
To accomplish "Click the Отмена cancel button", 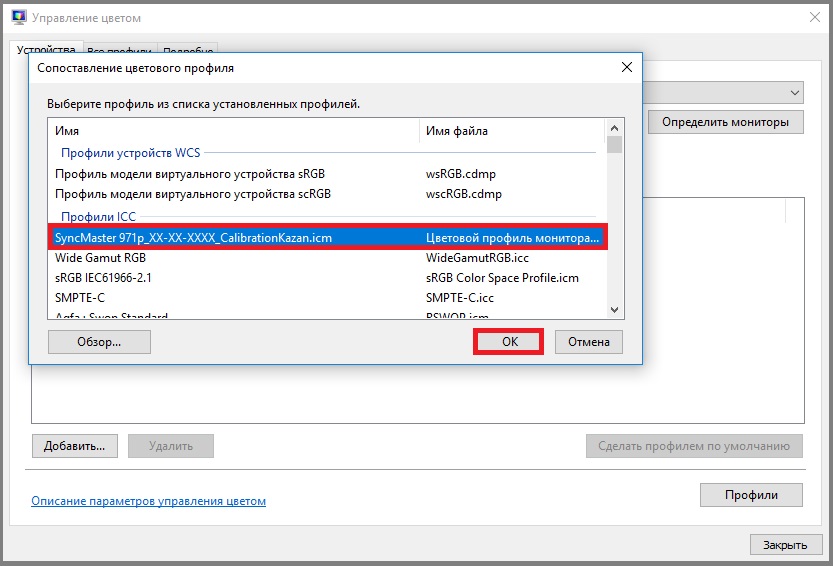I will 589,342.
